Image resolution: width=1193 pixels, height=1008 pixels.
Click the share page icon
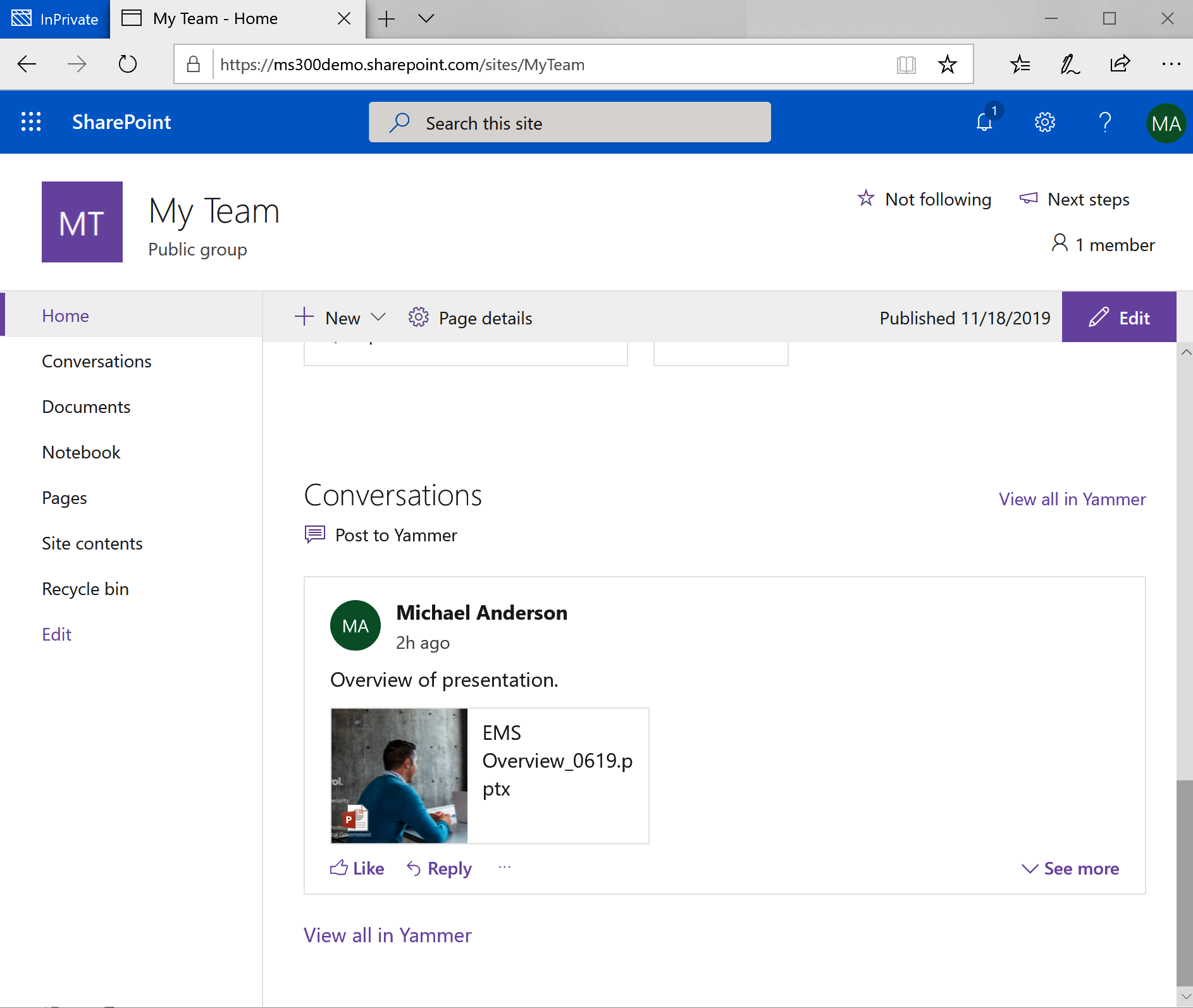[x=1120, y=64]
